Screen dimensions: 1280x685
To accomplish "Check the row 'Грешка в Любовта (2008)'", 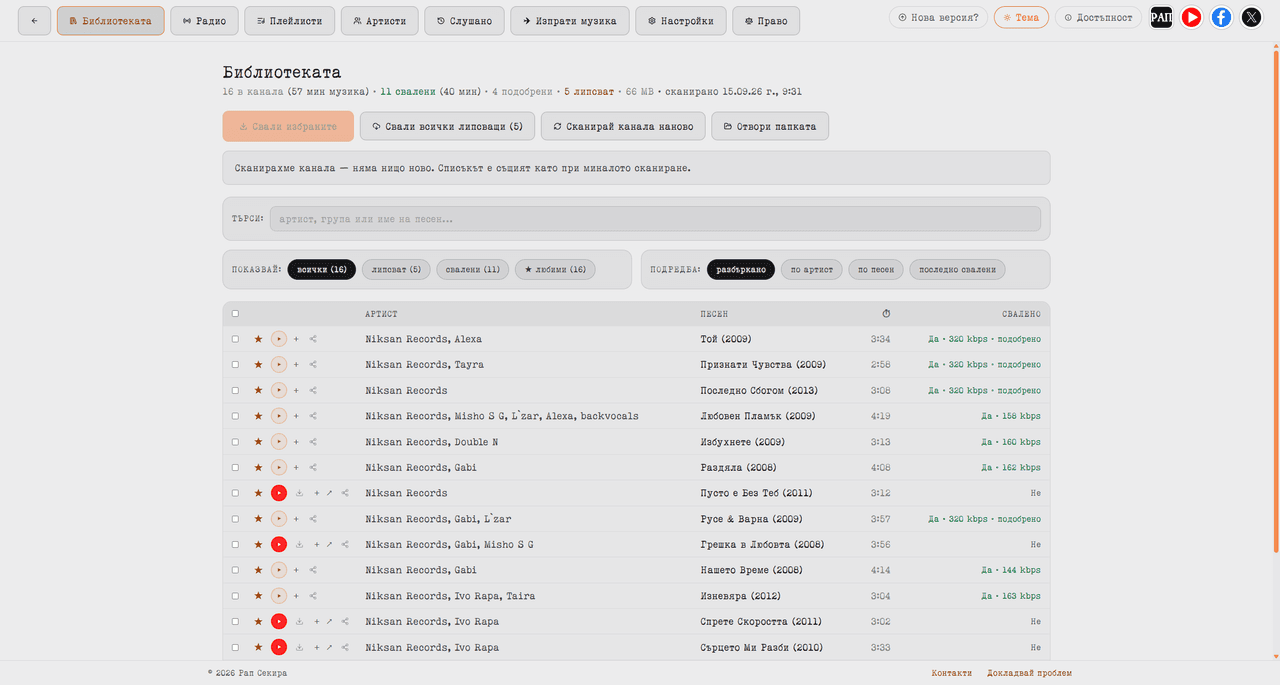I will 236,545.
